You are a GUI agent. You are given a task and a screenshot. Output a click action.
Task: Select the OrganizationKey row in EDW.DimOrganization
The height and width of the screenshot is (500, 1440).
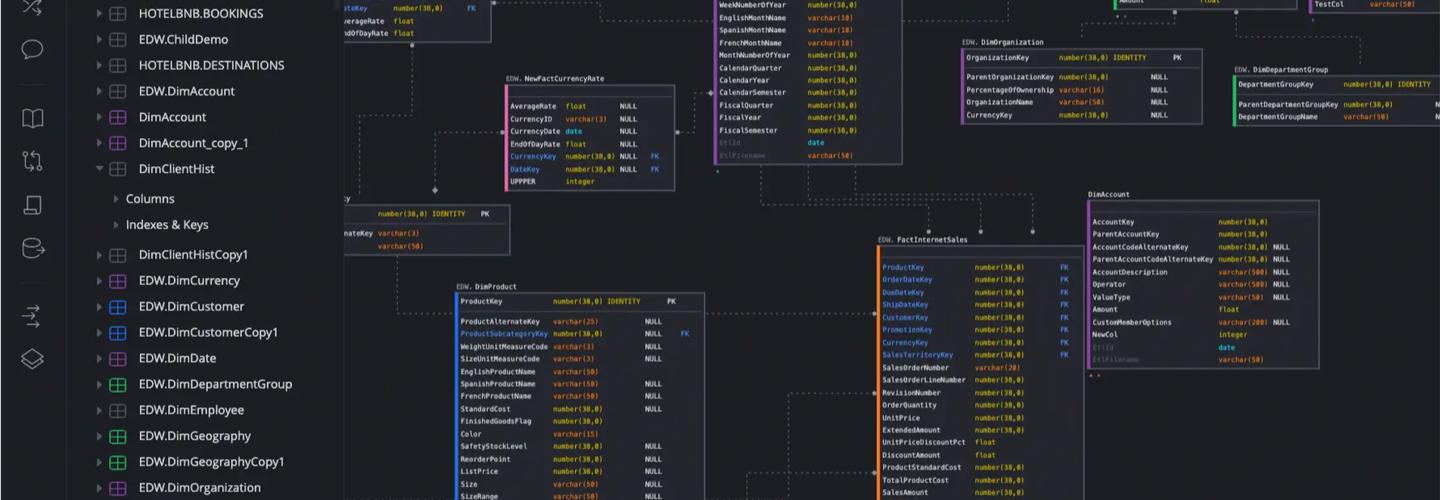(x=996, y=58)
